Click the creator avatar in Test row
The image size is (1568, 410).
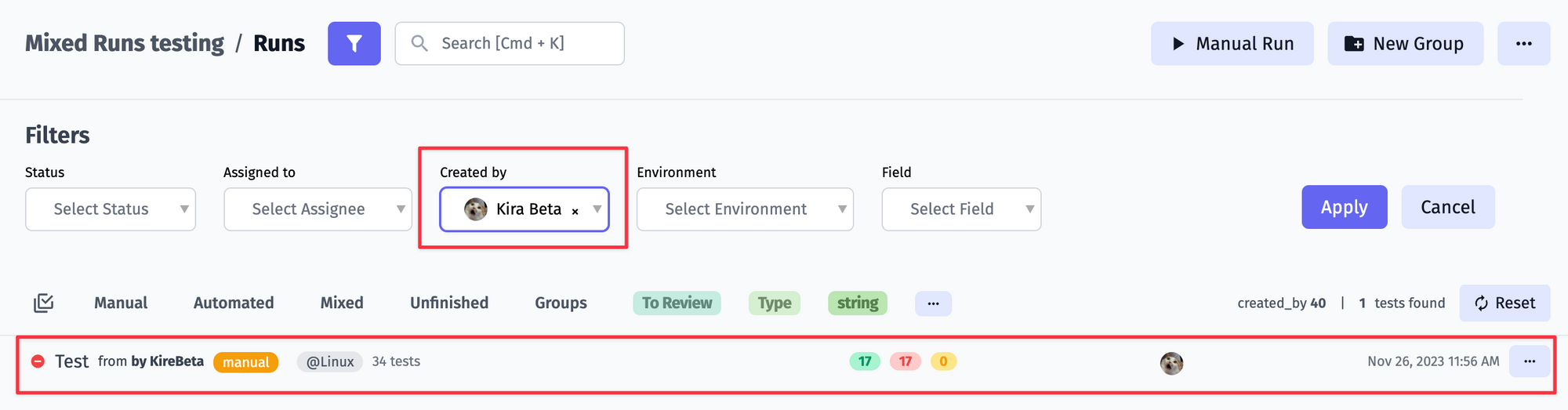point(1171,363)
